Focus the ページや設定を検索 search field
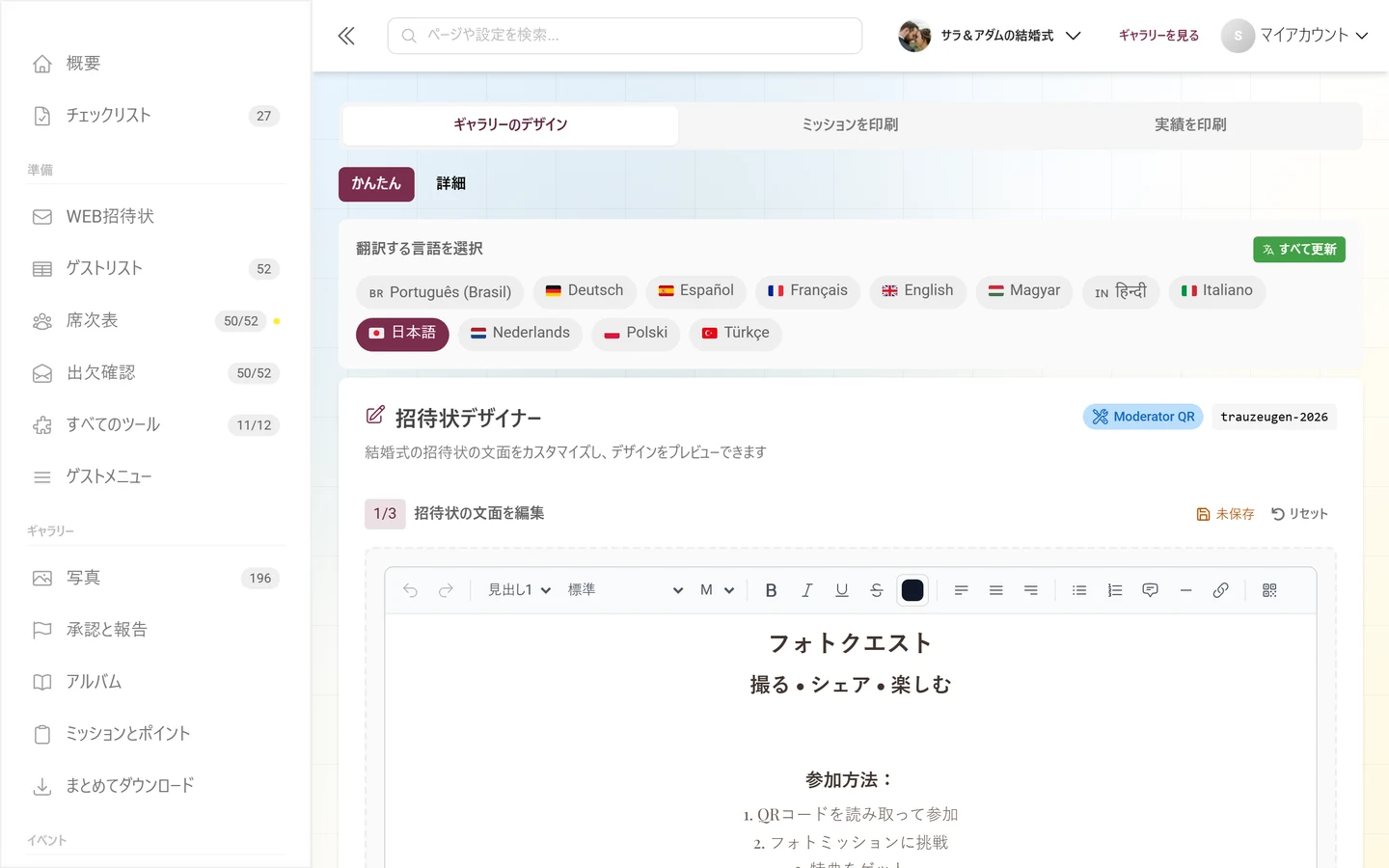This screenshot has width=1389, height=868. coord(625,36)
